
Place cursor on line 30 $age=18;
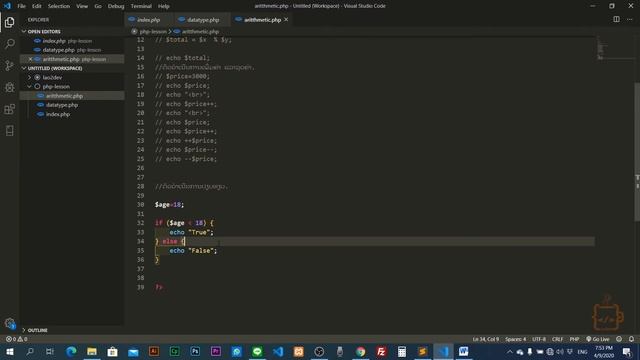(x=169, y=204)
